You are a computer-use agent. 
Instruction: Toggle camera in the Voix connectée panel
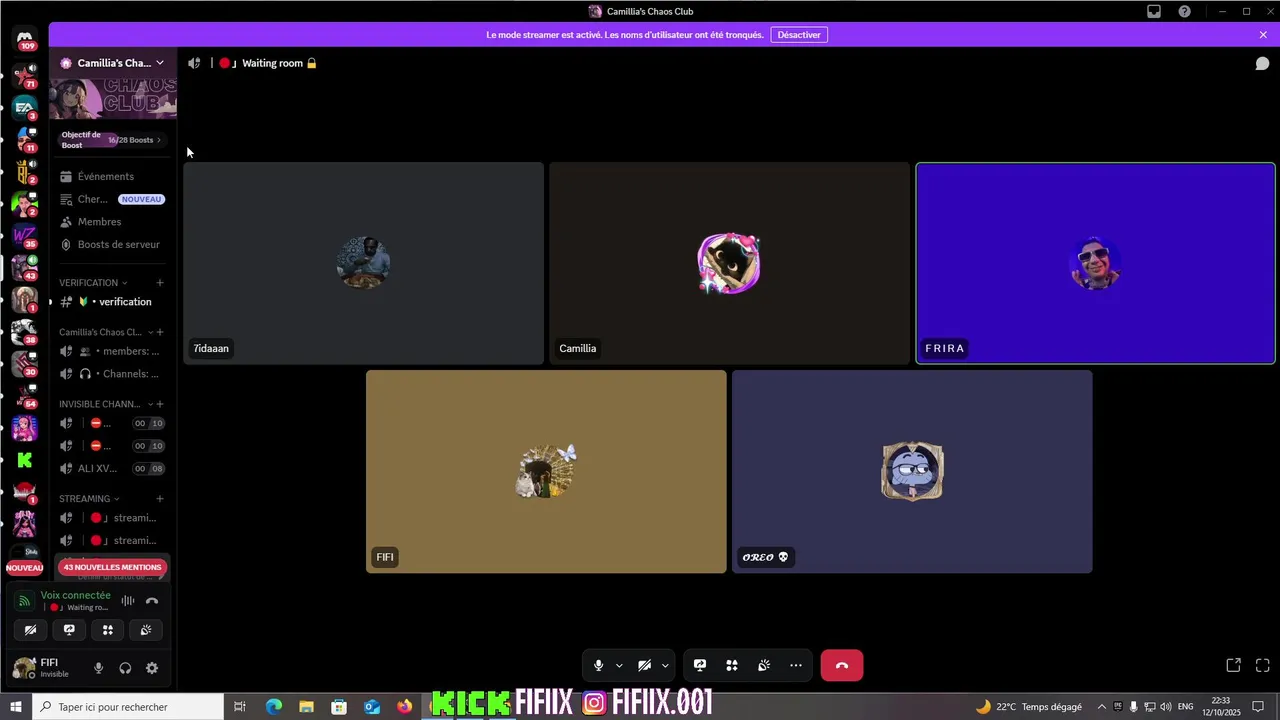(31, 630)
